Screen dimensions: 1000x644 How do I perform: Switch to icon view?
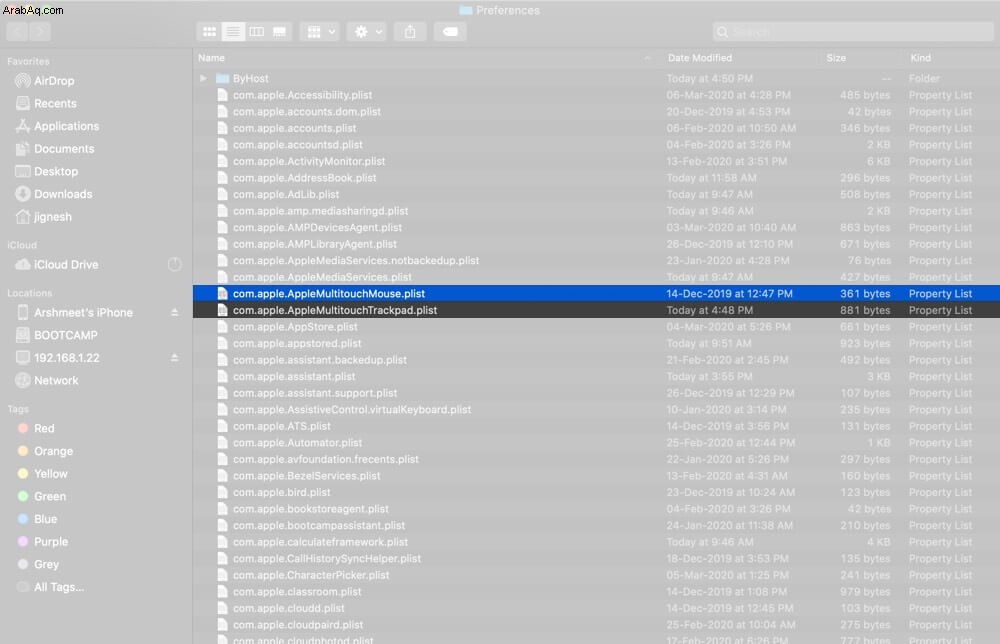[209, 32]
